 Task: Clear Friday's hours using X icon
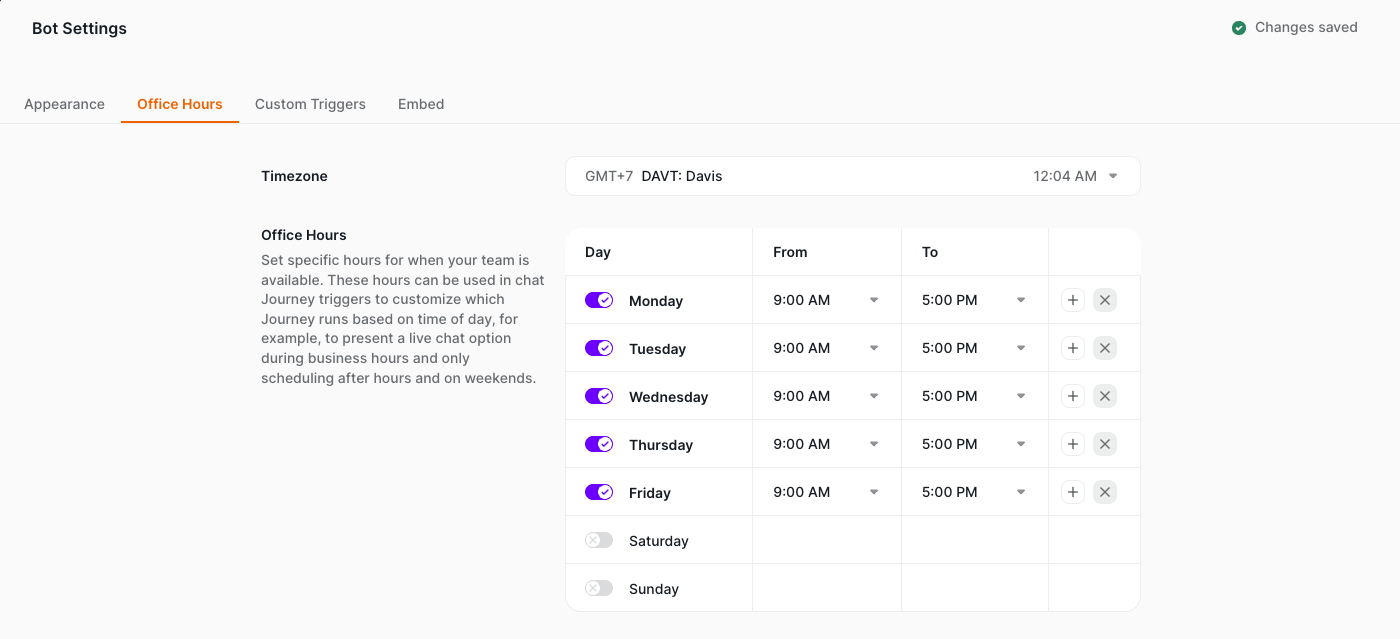tap(1105, 492)
